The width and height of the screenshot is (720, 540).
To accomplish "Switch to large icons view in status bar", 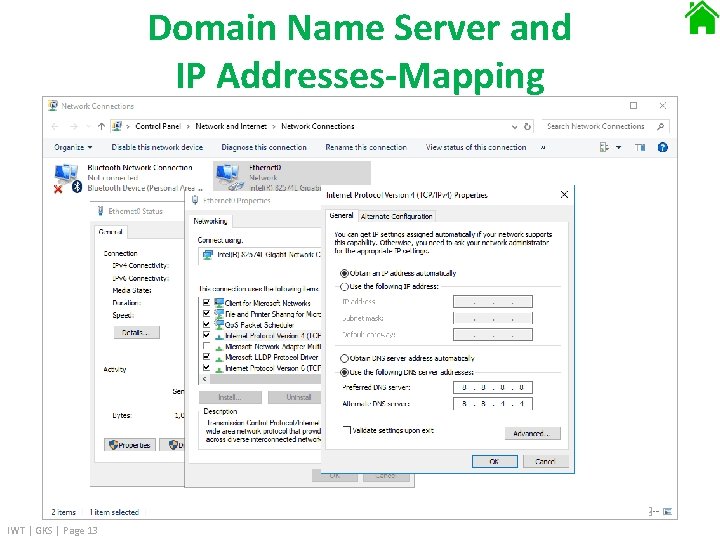I will (x=667, y=512).
